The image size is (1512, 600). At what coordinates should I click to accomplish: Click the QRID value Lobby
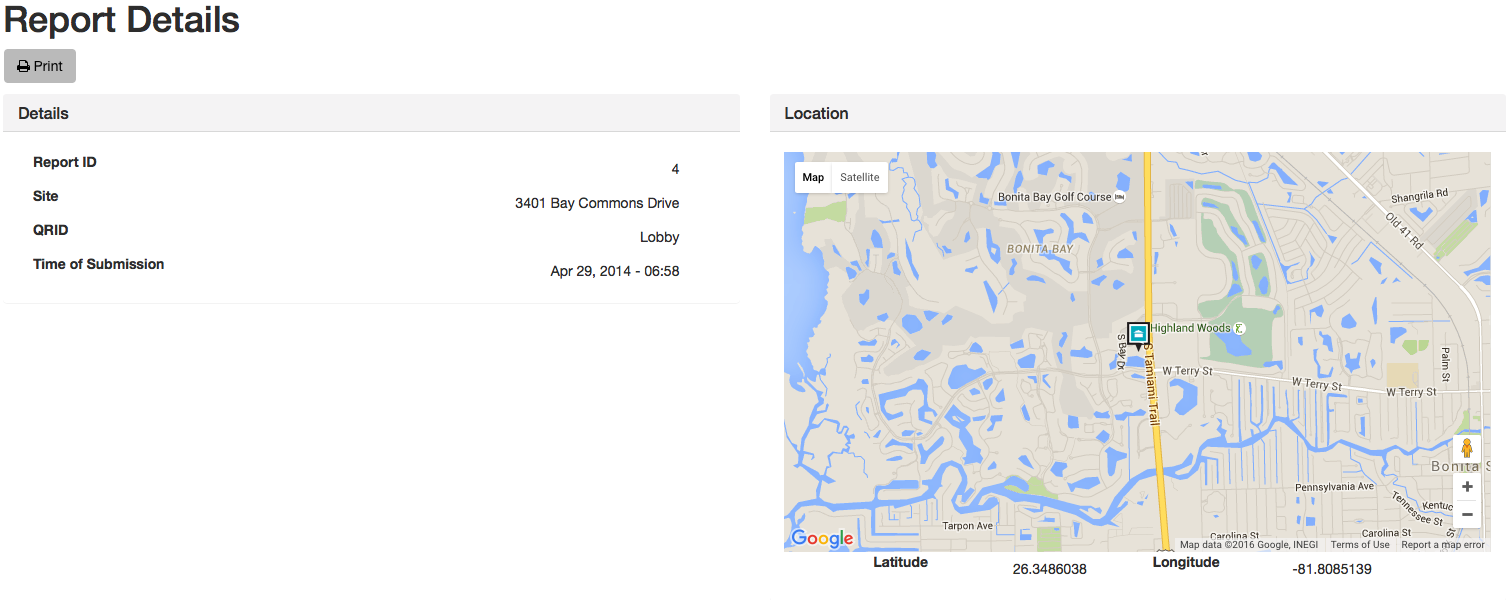click(x=659, y=237)
